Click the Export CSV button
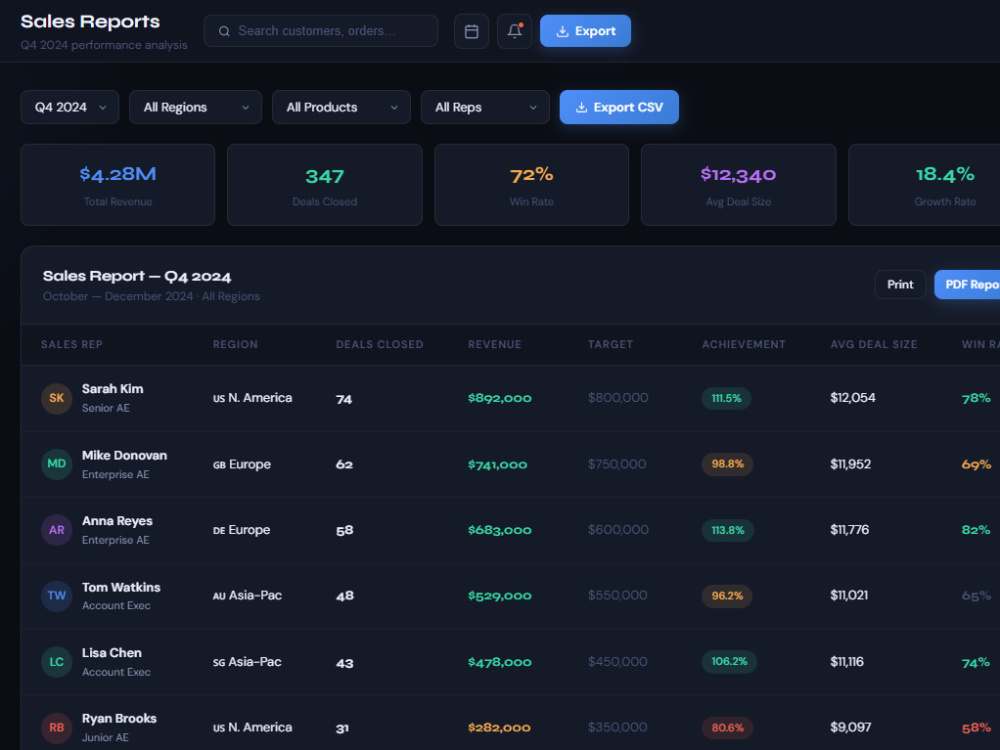 tap(619, 107)
